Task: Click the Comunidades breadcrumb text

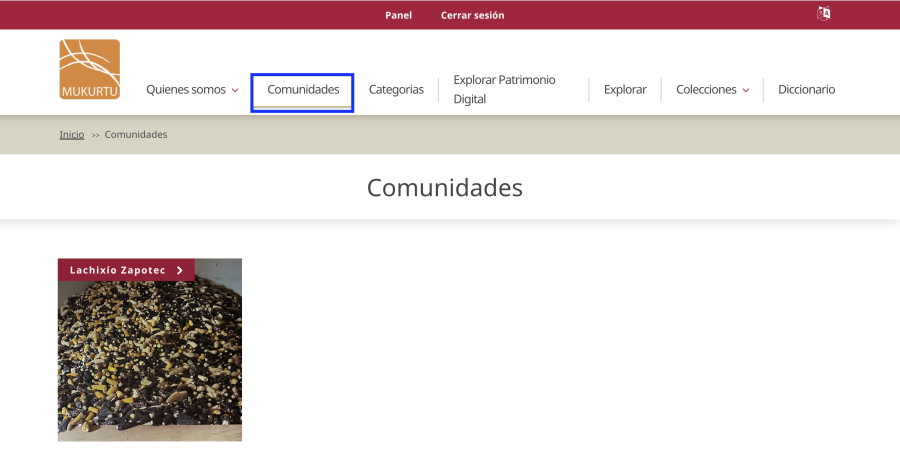Action: 136,134
